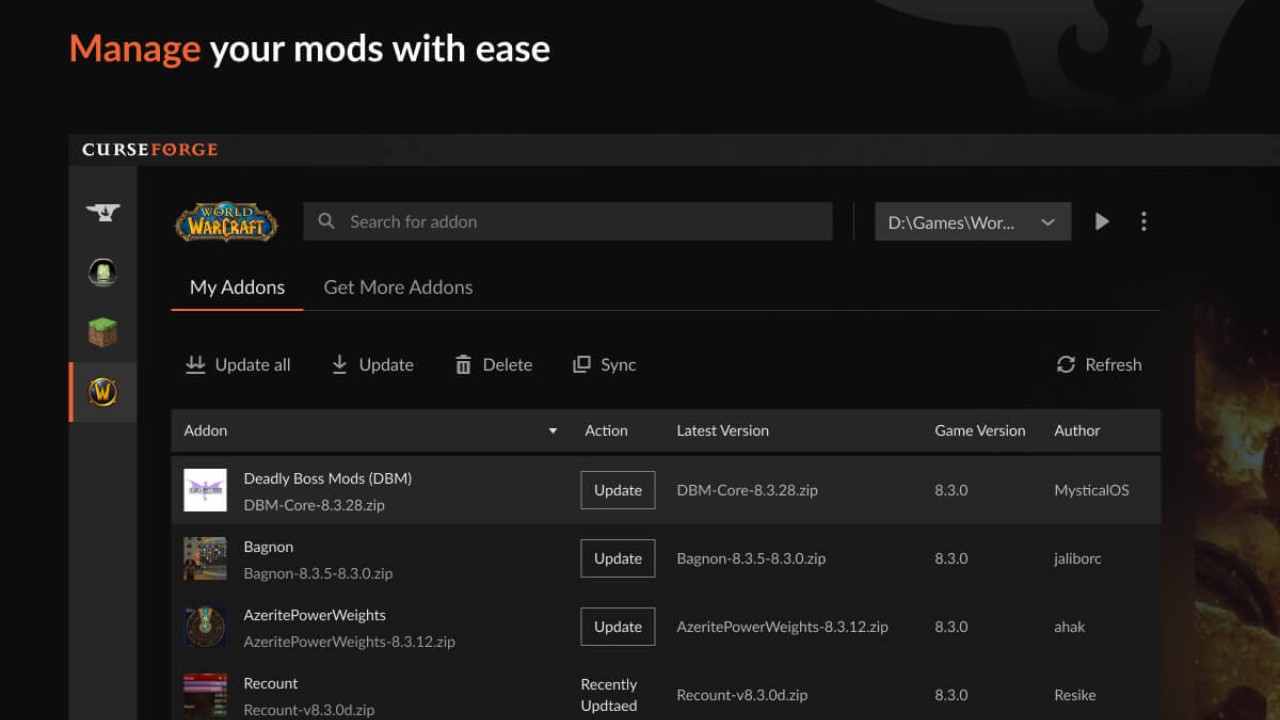This screenshot has height=720, width=1280.
Task: Click latest version Recount-v8.3.0d.zip cell
Action: tap(742, 695)
